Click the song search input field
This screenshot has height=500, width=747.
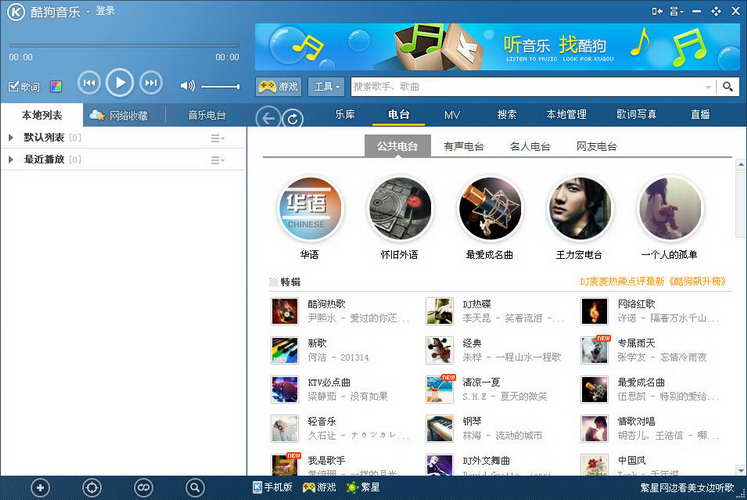click(527, 87)
